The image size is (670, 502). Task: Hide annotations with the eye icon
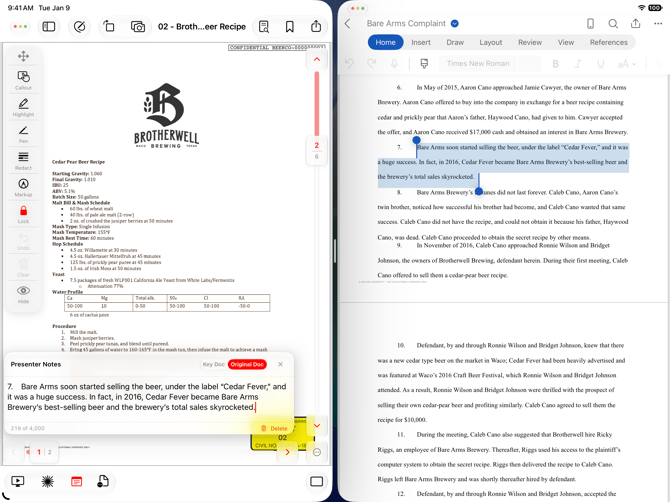pos(24,294)
